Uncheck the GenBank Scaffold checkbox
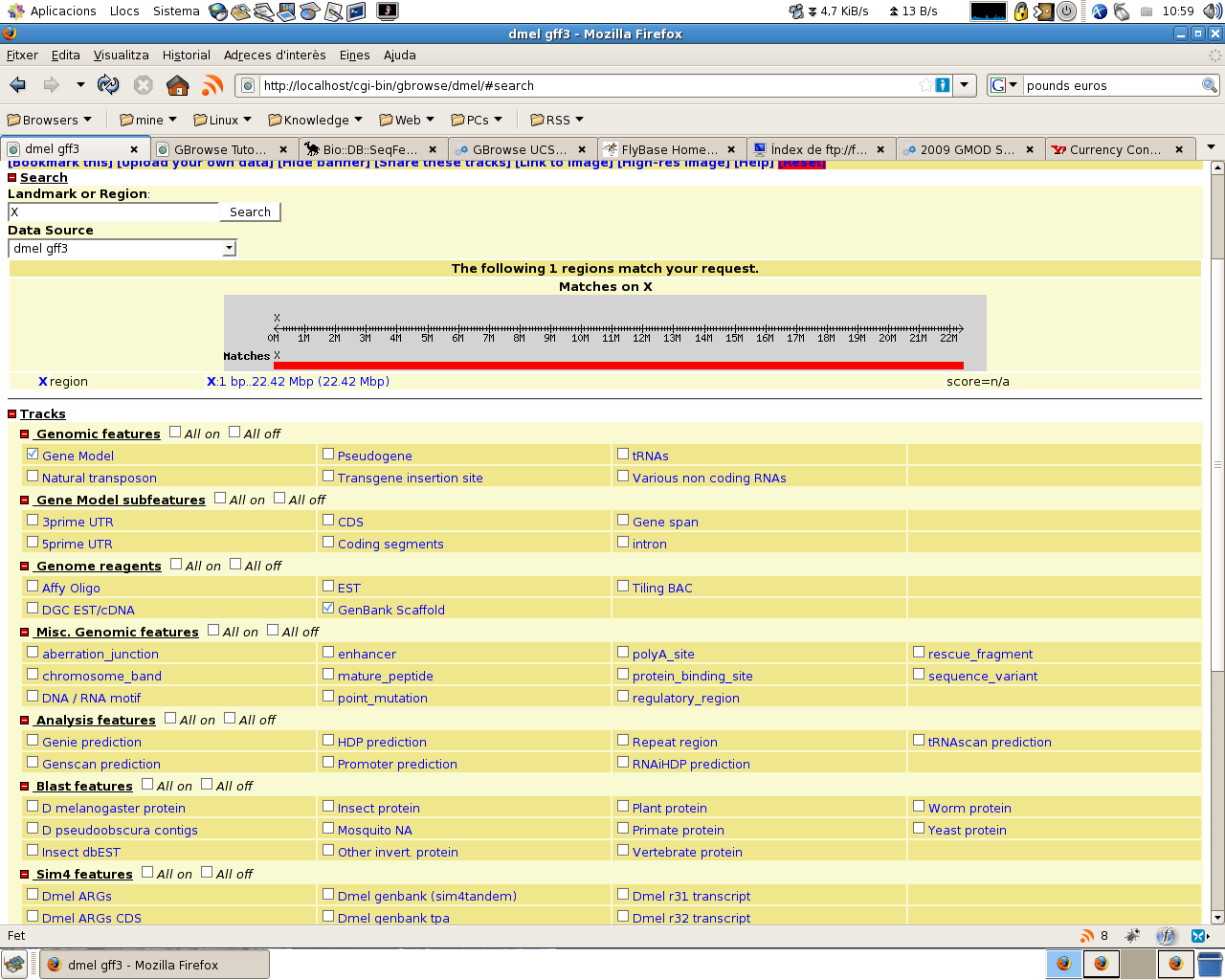Viewport: 1225px width, 980px height. [x=328, y=609]
